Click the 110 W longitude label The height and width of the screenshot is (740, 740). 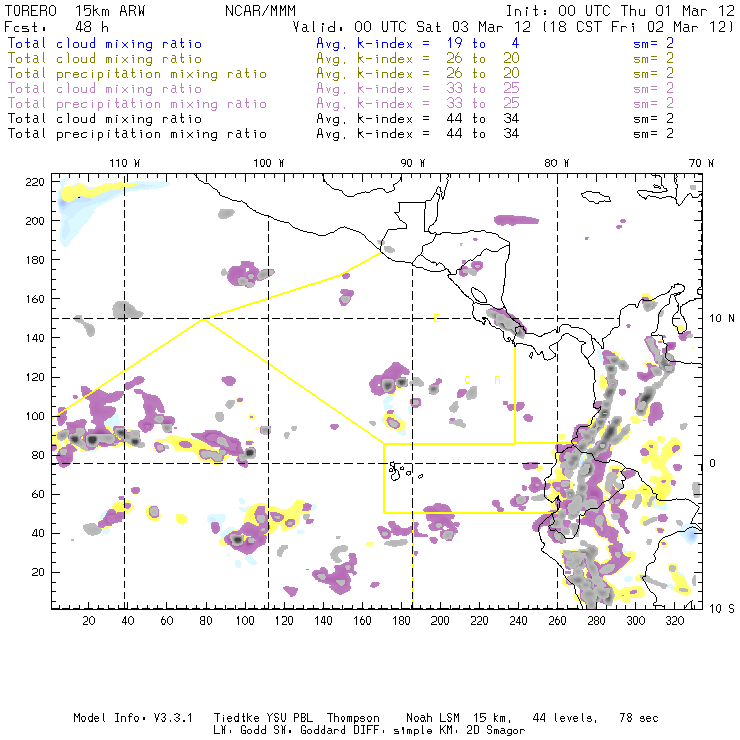click(x=124, y=162)
